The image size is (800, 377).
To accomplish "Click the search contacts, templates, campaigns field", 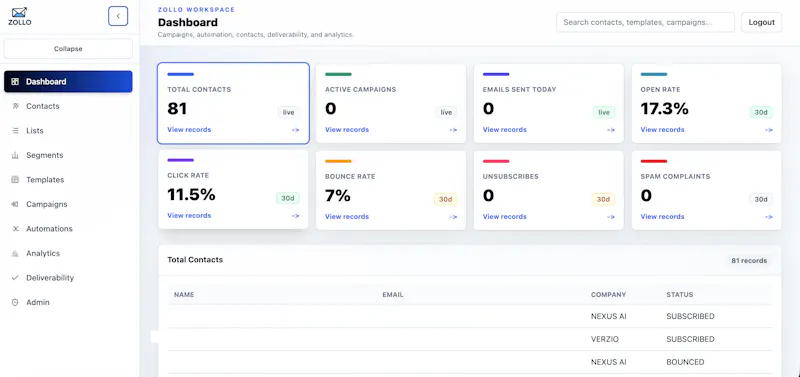I will click(x=645, y=22).
